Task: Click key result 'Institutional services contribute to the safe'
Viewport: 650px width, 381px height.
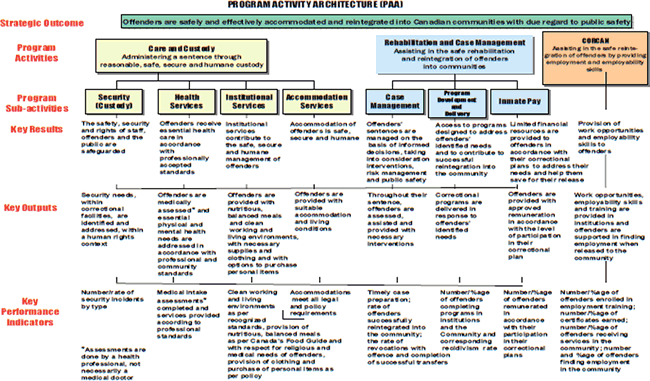Action: point(253,145)
